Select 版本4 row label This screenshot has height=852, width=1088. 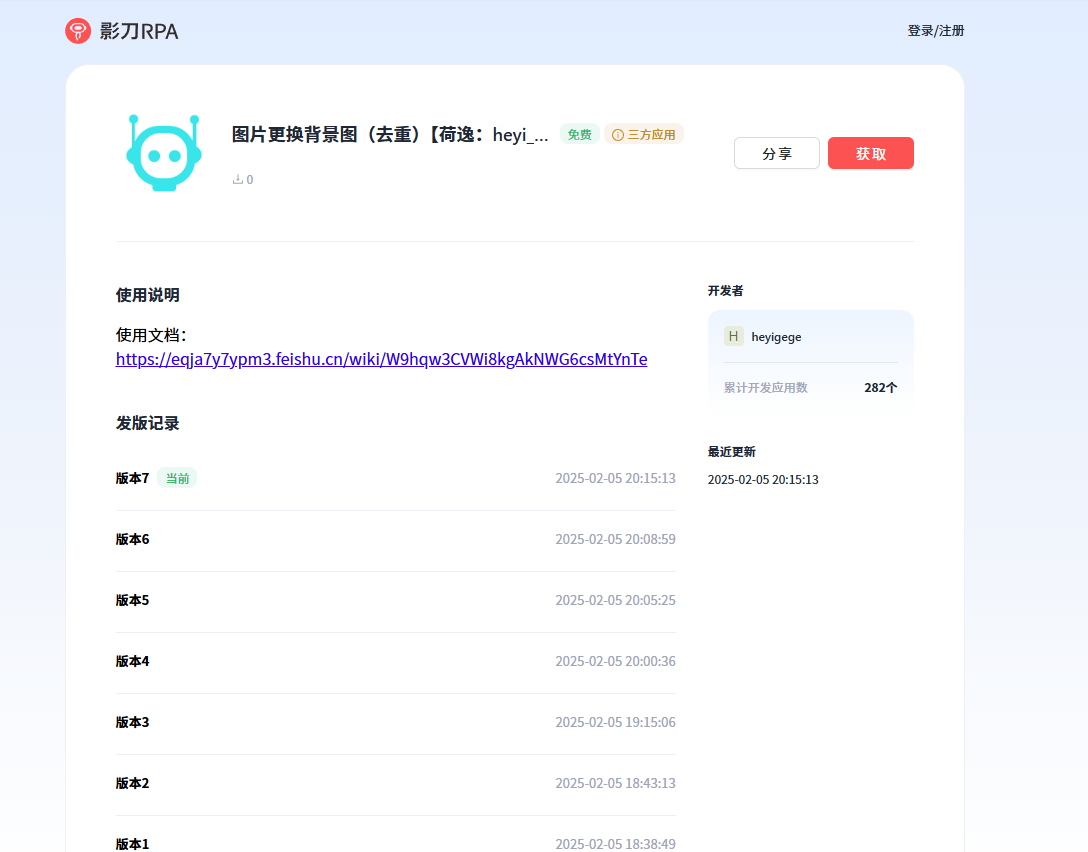click(133, 661)
